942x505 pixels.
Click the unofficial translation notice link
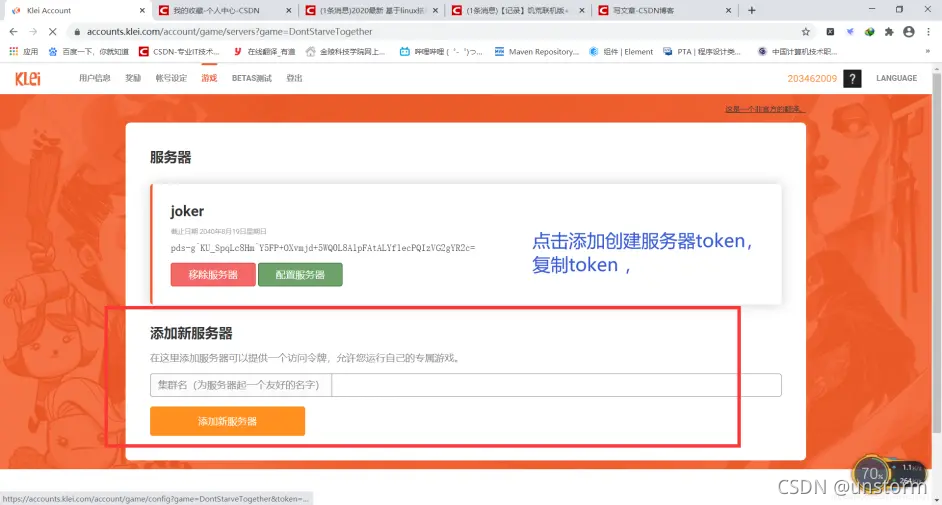764,109
